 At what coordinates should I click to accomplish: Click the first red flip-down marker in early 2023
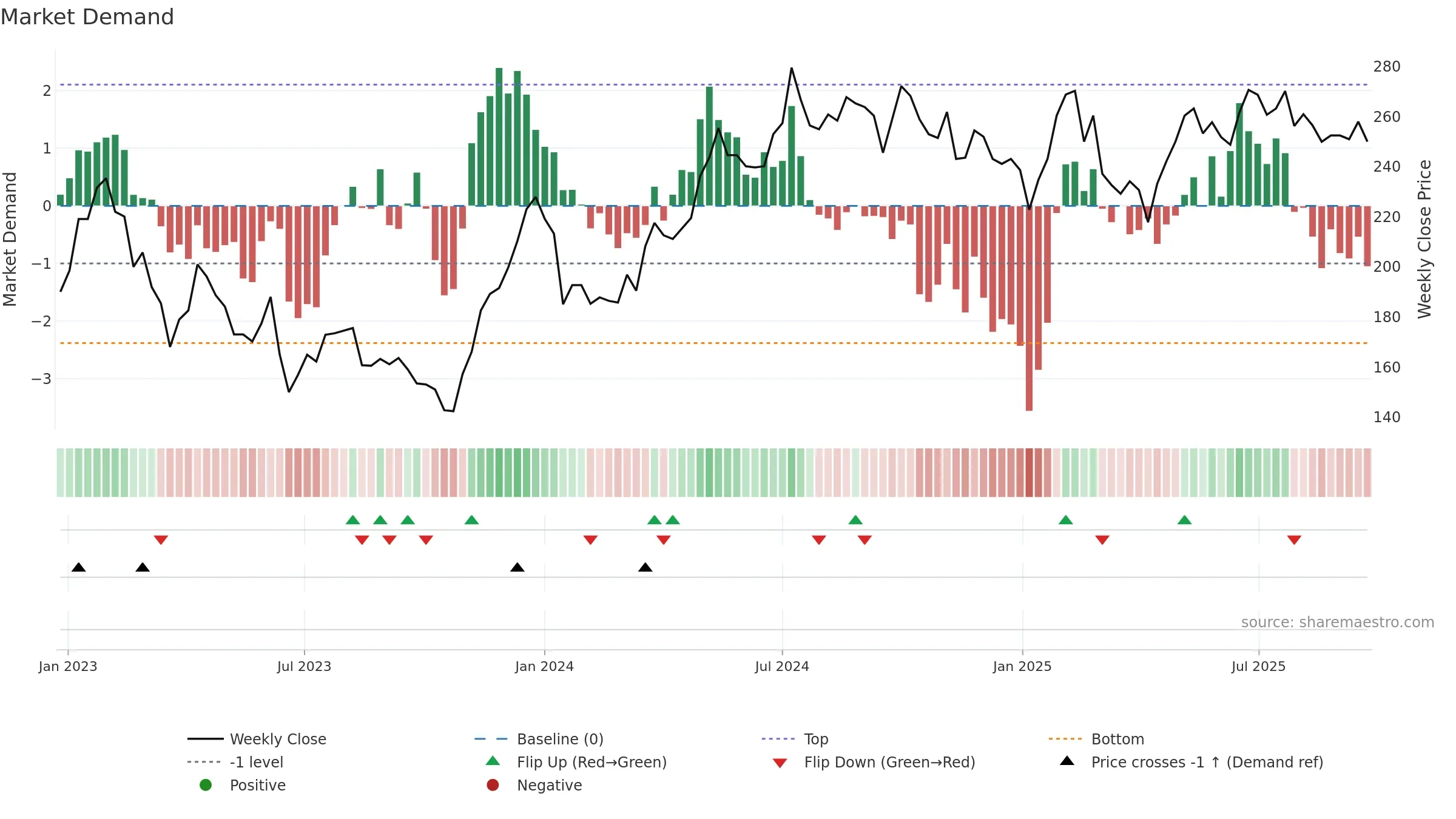point(161,540)
